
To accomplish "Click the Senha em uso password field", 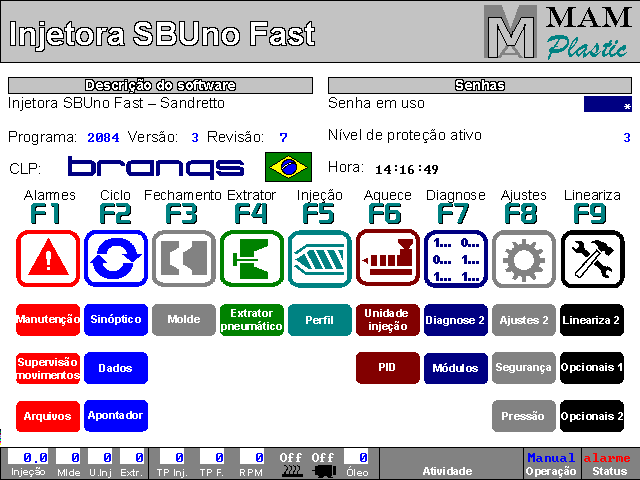I will pyautogui.click(x=608, y=104).
